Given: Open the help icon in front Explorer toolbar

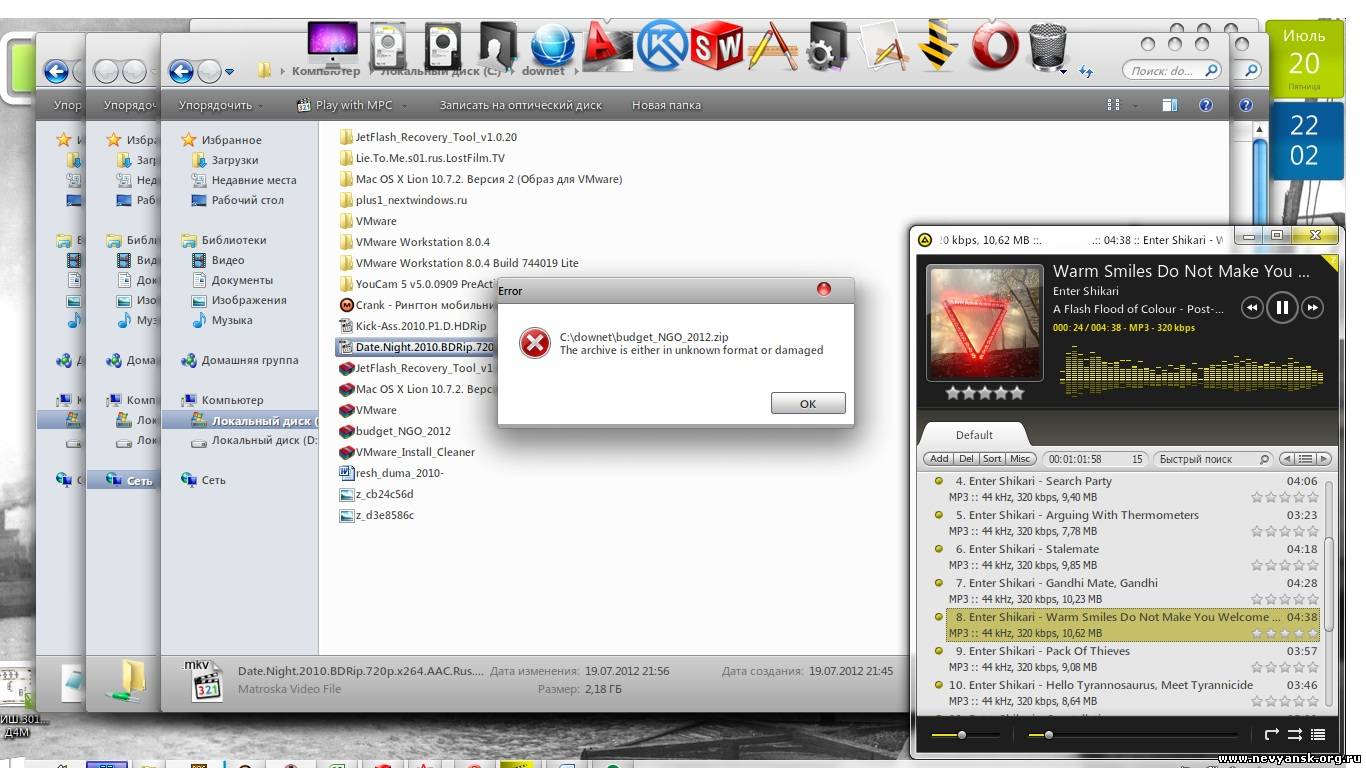Looking at the screenshot, I should click(x=1206, y=105).
